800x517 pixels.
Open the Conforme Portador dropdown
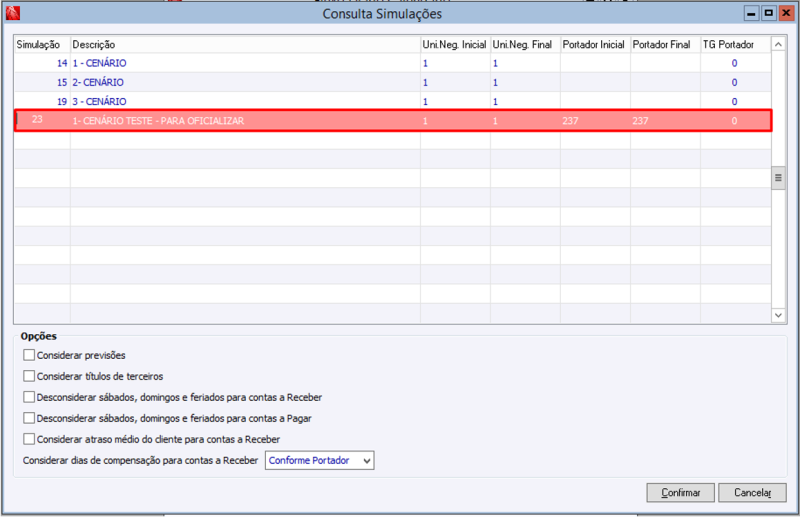click(319, 460)
